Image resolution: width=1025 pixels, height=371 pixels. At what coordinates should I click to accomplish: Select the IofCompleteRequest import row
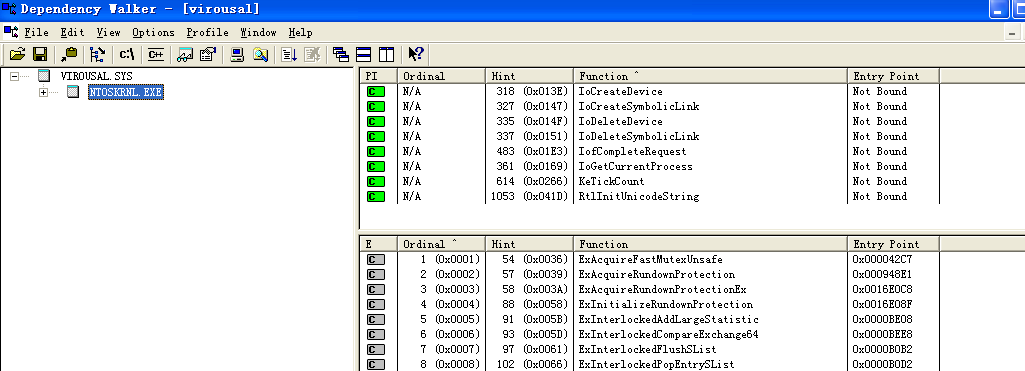(650, 152)
